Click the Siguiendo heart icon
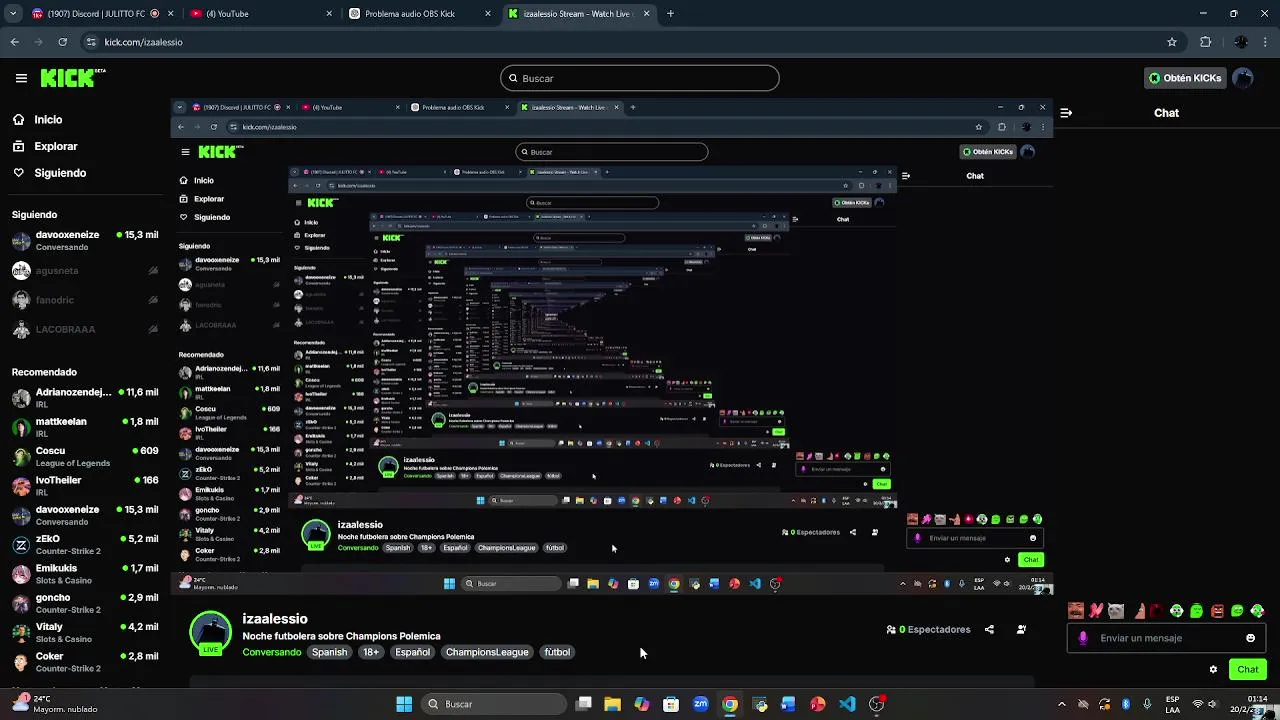This screenshot has height=720, width=1280. pos(18,173)
